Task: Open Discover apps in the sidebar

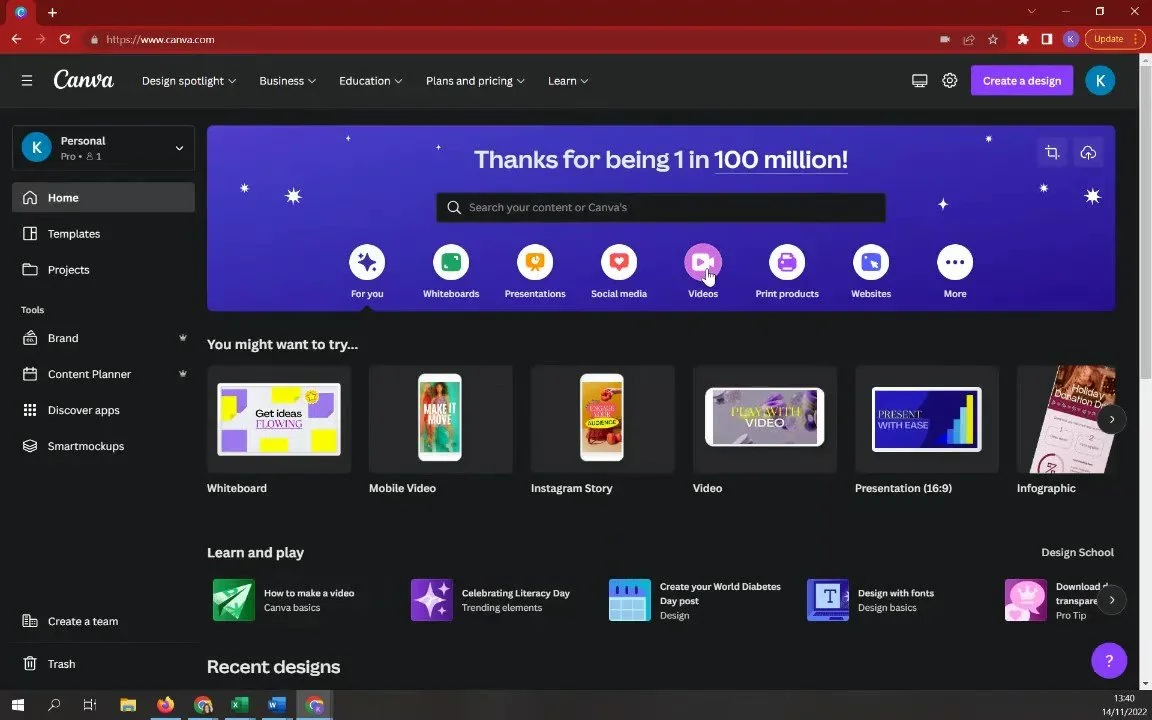Action: [104, 410]
